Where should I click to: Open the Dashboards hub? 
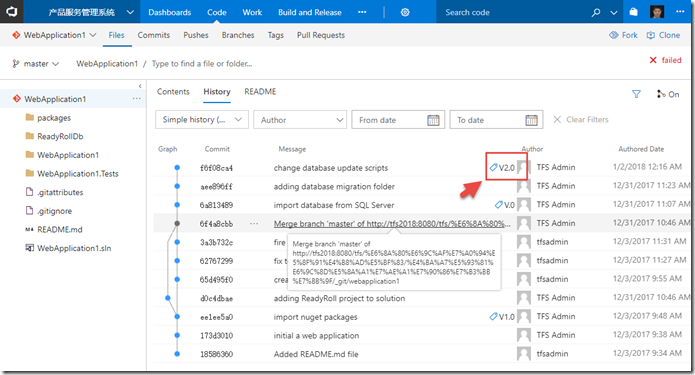[x=170, y=12]
